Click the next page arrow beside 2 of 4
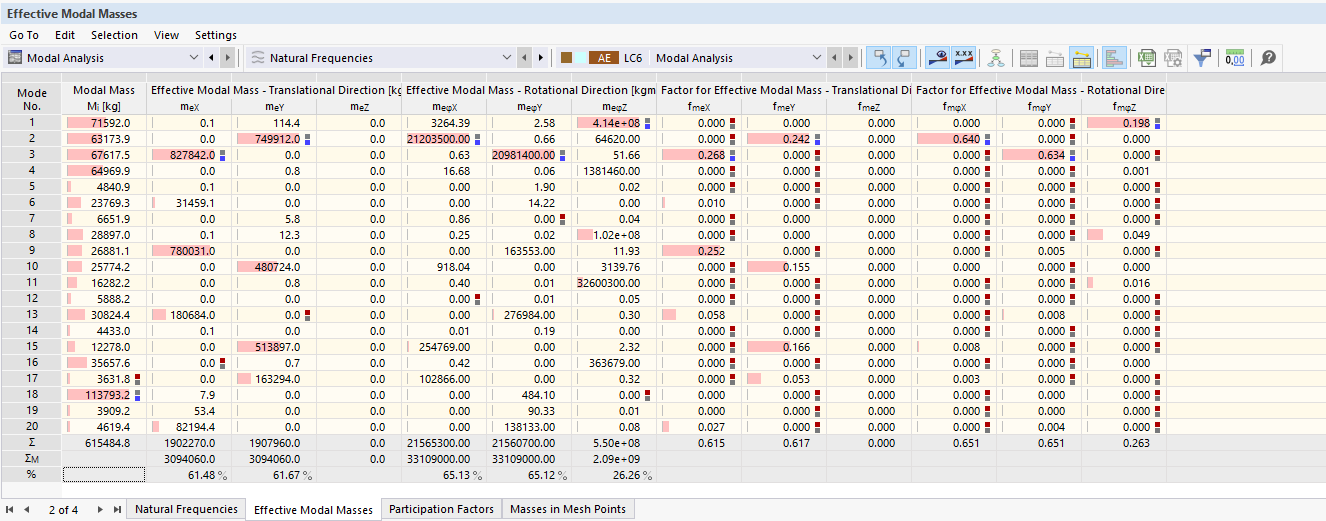Screen dimensions: 1326x521 [x=101, y=509]
